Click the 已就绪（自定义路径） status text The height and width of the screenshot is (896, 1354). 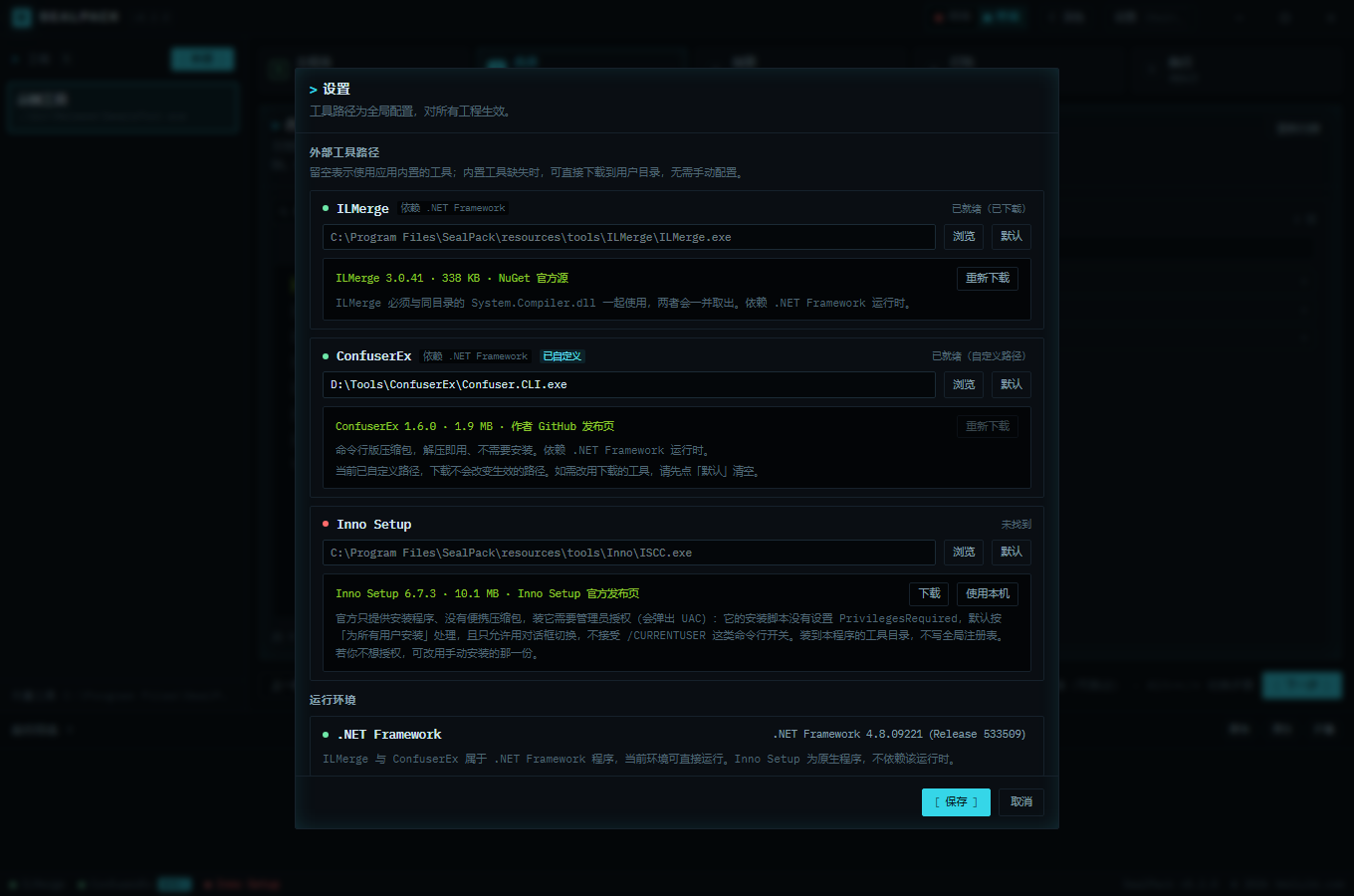click(x=979, y=356)
